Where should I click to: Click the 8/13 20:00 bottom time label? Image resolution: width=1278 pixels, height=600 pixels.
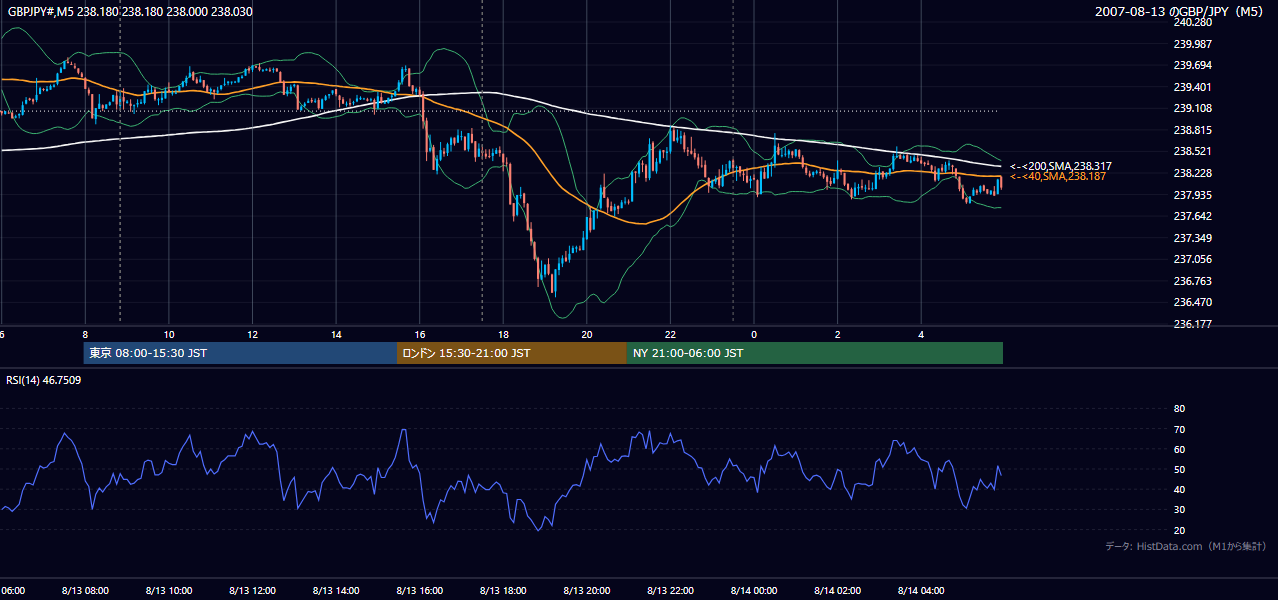pyautogui.click(x=587, y=591)
